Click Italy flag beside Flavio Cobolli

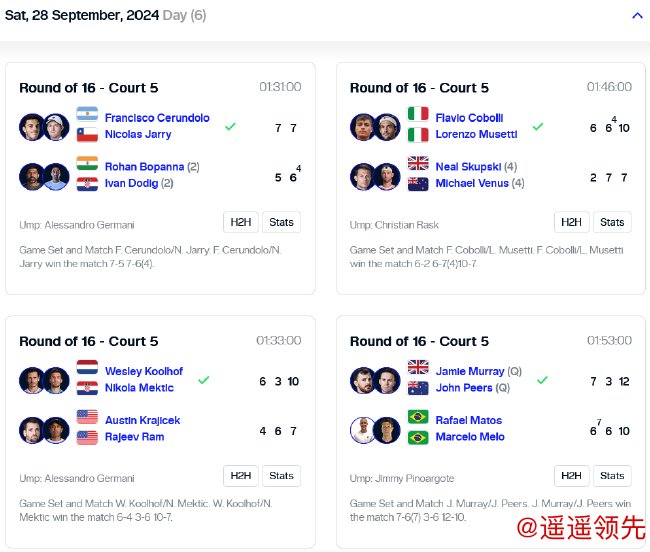418,116
